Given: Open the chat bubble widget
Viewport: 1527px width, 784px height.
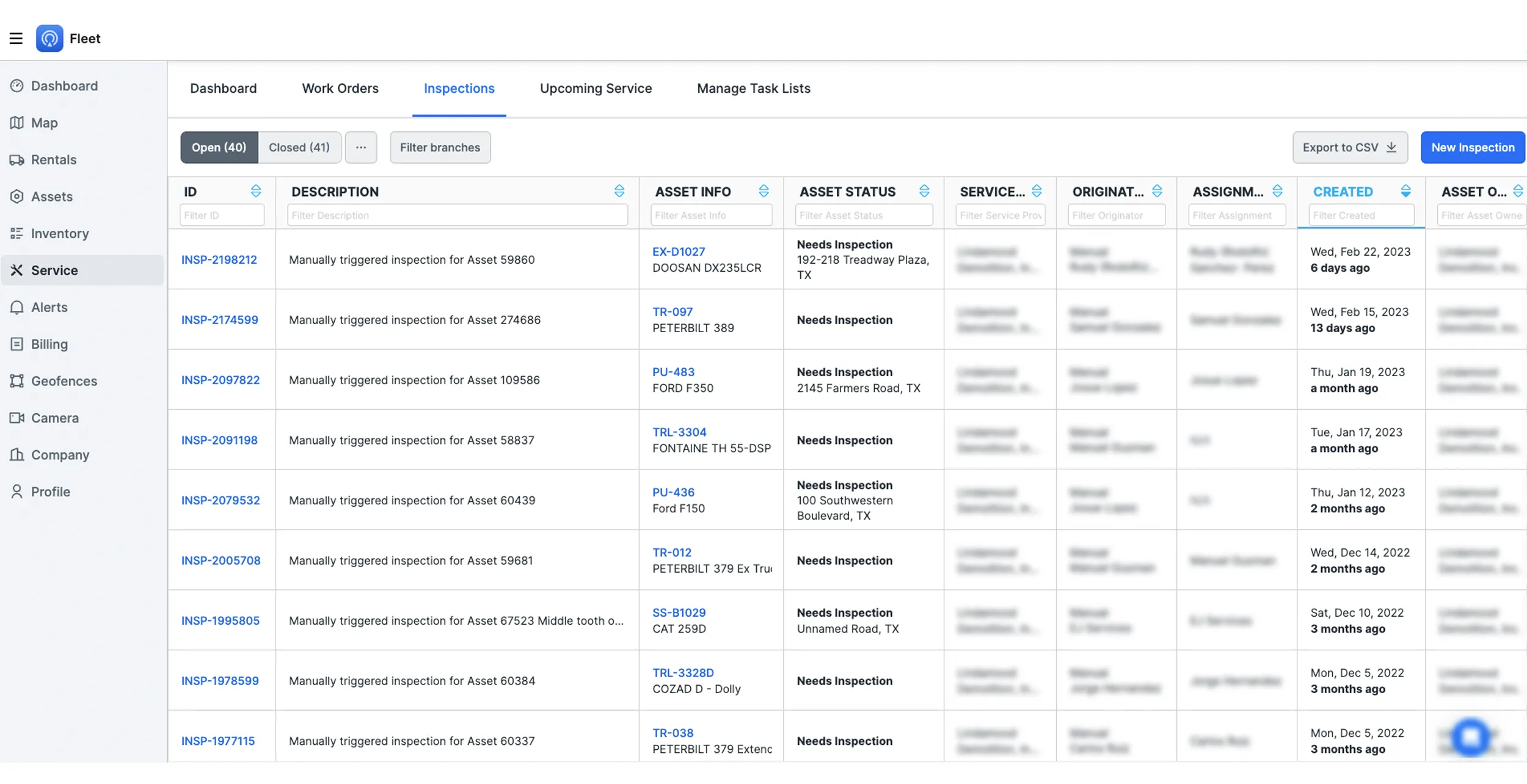Looking at the screenshot, I should (x=1470, y=737).
